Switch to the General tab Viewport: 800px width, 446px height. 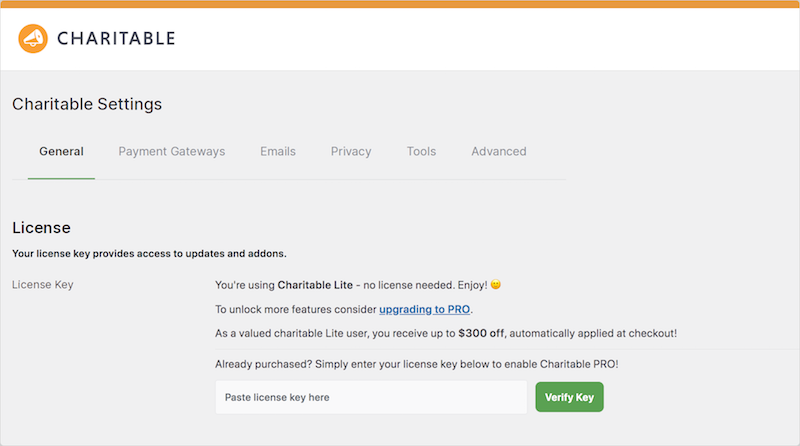(61, 152)
